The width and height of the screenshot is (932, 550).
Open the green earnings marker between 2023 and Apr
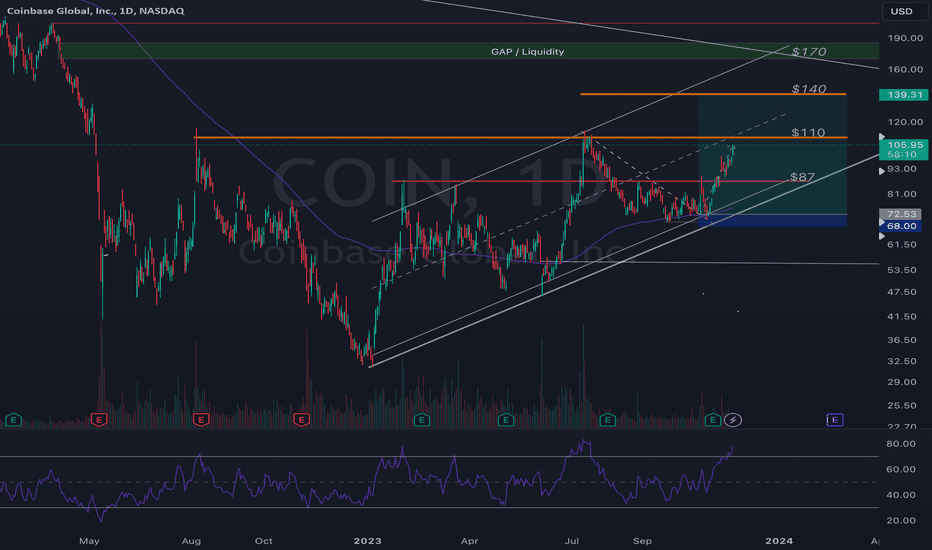[421, 420]
